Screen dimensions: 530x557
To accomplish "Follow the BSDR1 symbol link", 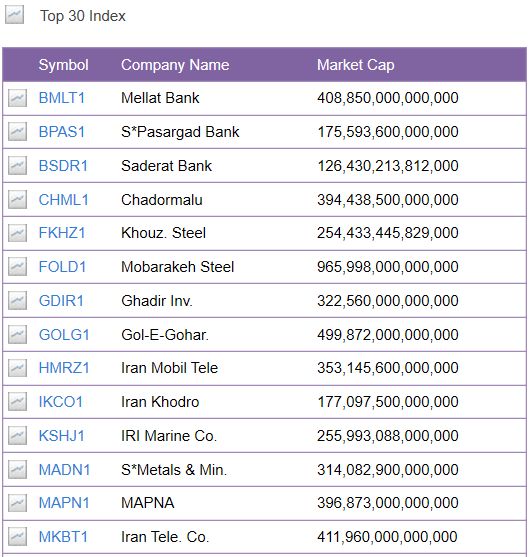I will 63,166.
